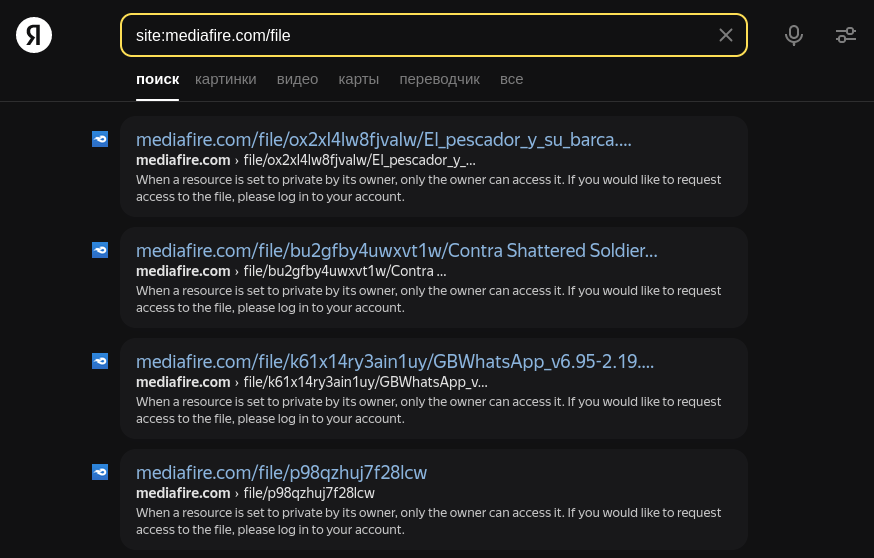The height and width of the screenshot is (558, 874).
Task: Open the Contra Shattered Soldier result title link
Action: (396, 250)
